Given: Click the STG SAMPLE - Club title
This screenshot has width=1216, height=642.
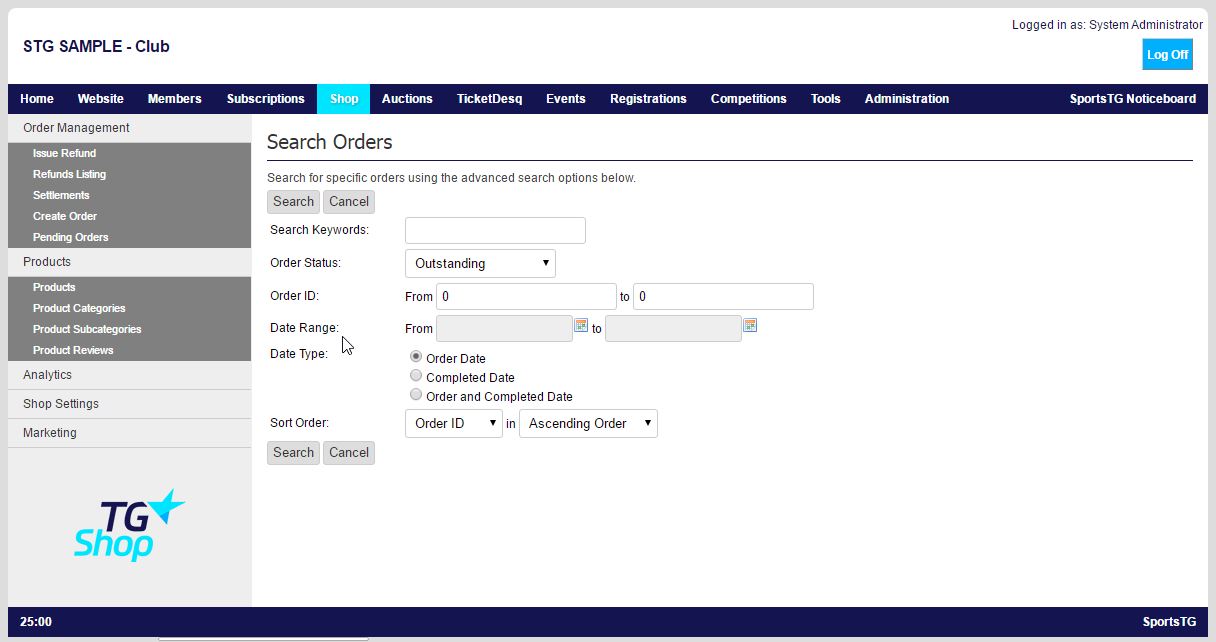Looking at the screenshot, I should pos(96,46).
